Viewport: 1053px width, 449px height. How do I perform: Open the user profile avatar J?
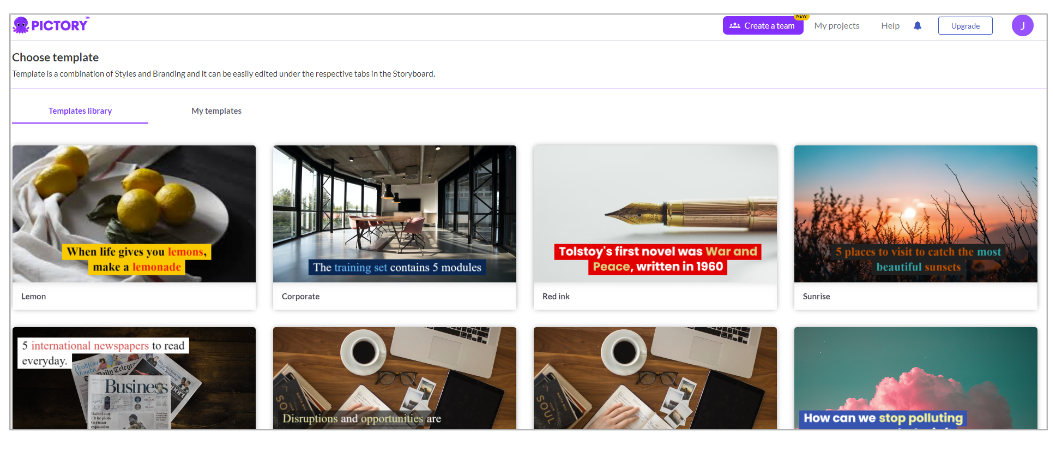click(1022, 26)
